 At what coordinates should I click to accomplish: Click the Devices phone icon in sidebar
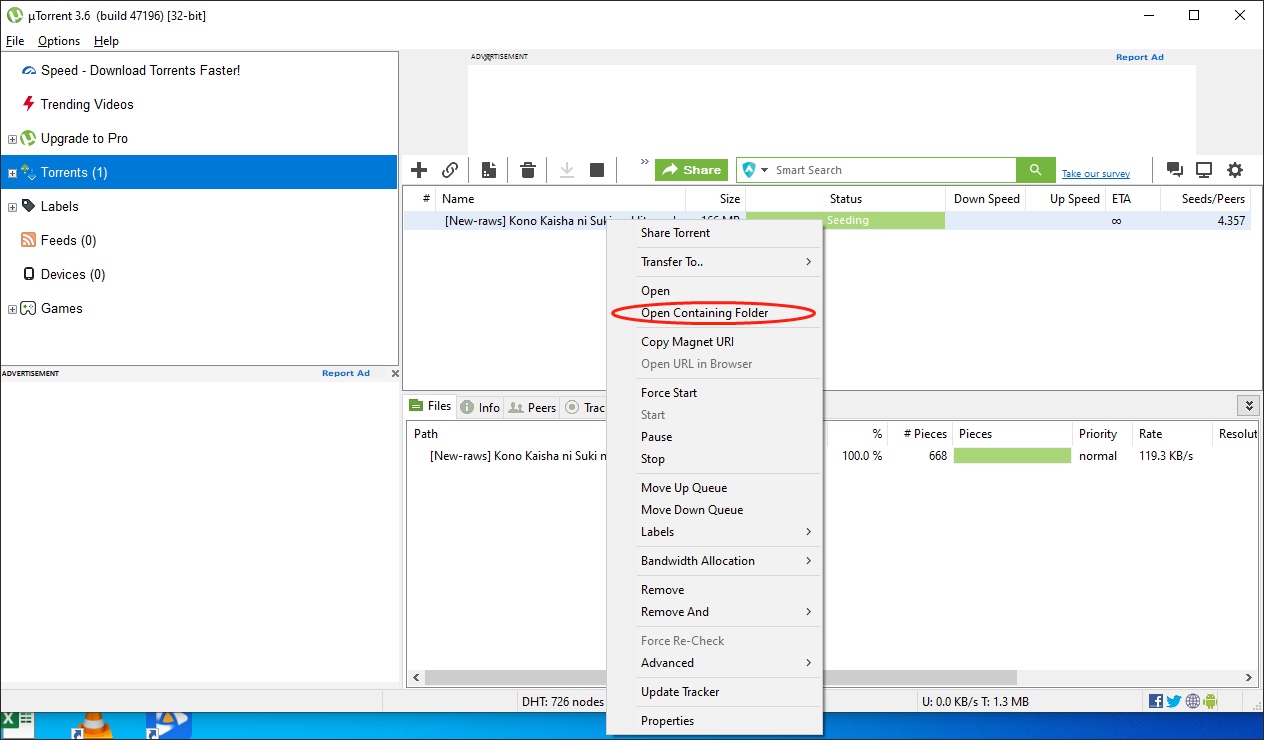click(29, 274)
